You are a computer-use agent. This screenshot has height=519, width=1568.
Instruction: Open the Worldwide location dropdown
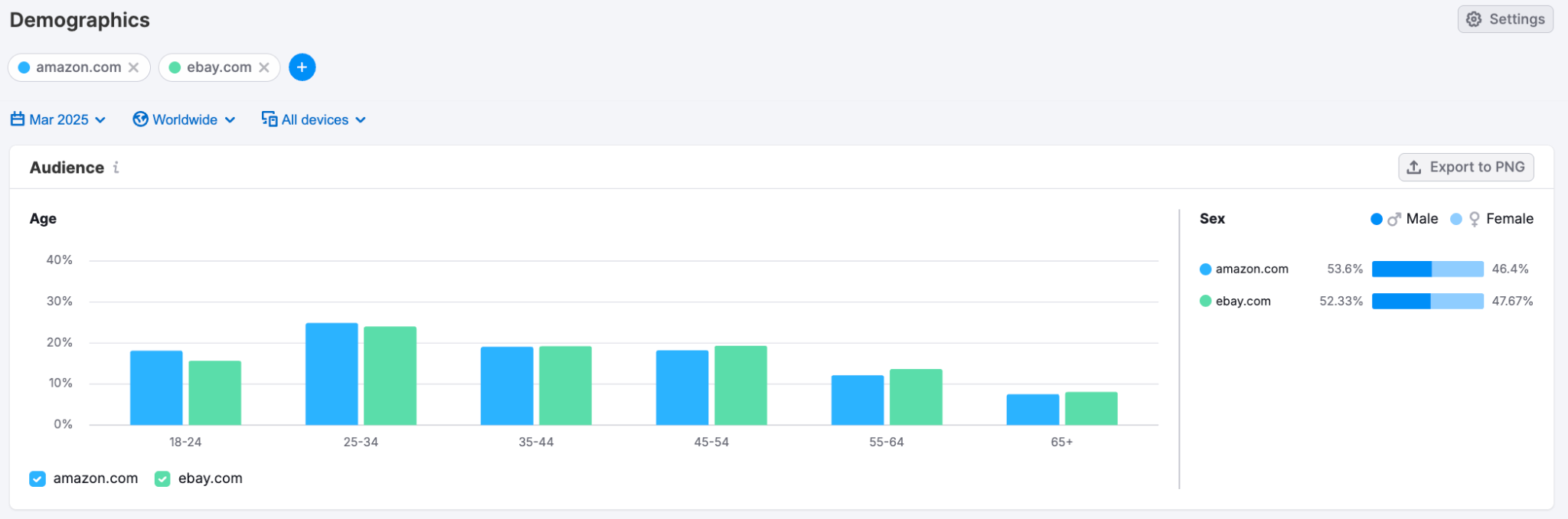tap(184, 119)
